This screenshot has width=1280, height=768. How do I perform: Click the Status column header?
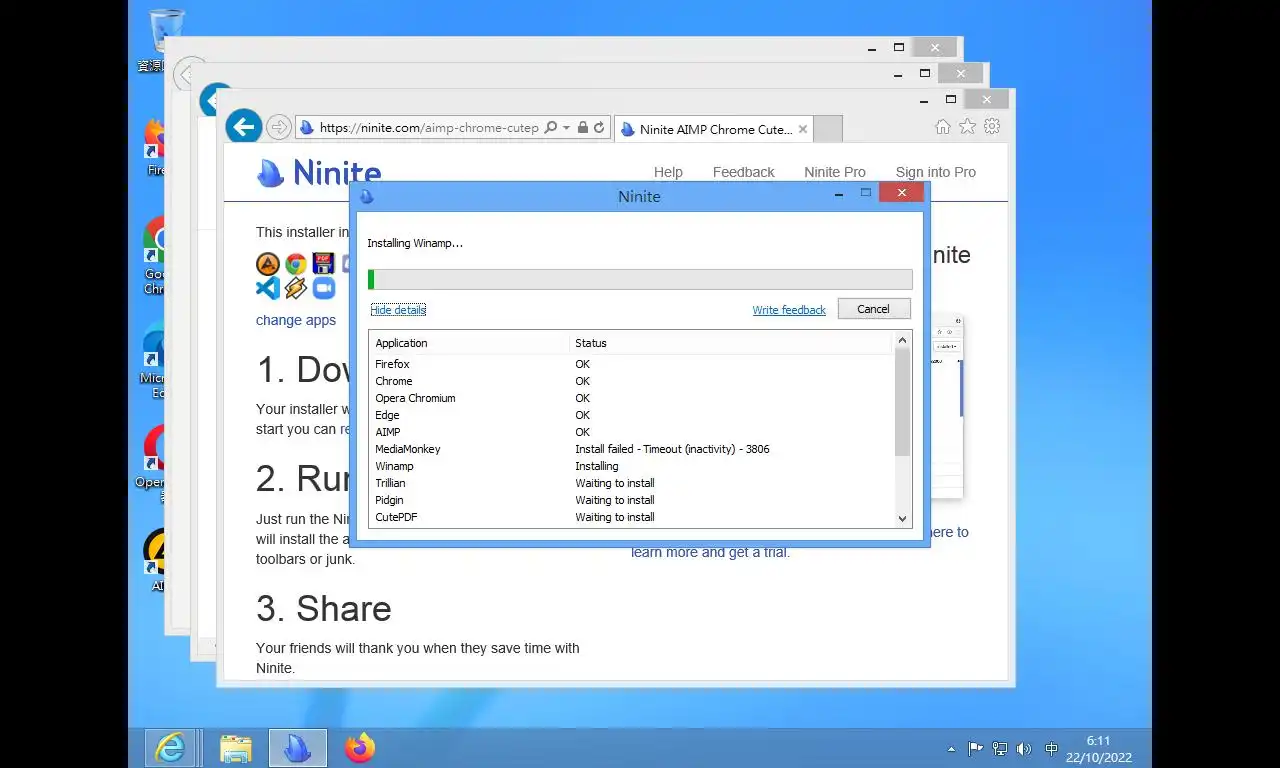pyautogui.click(x=730, y=343)
